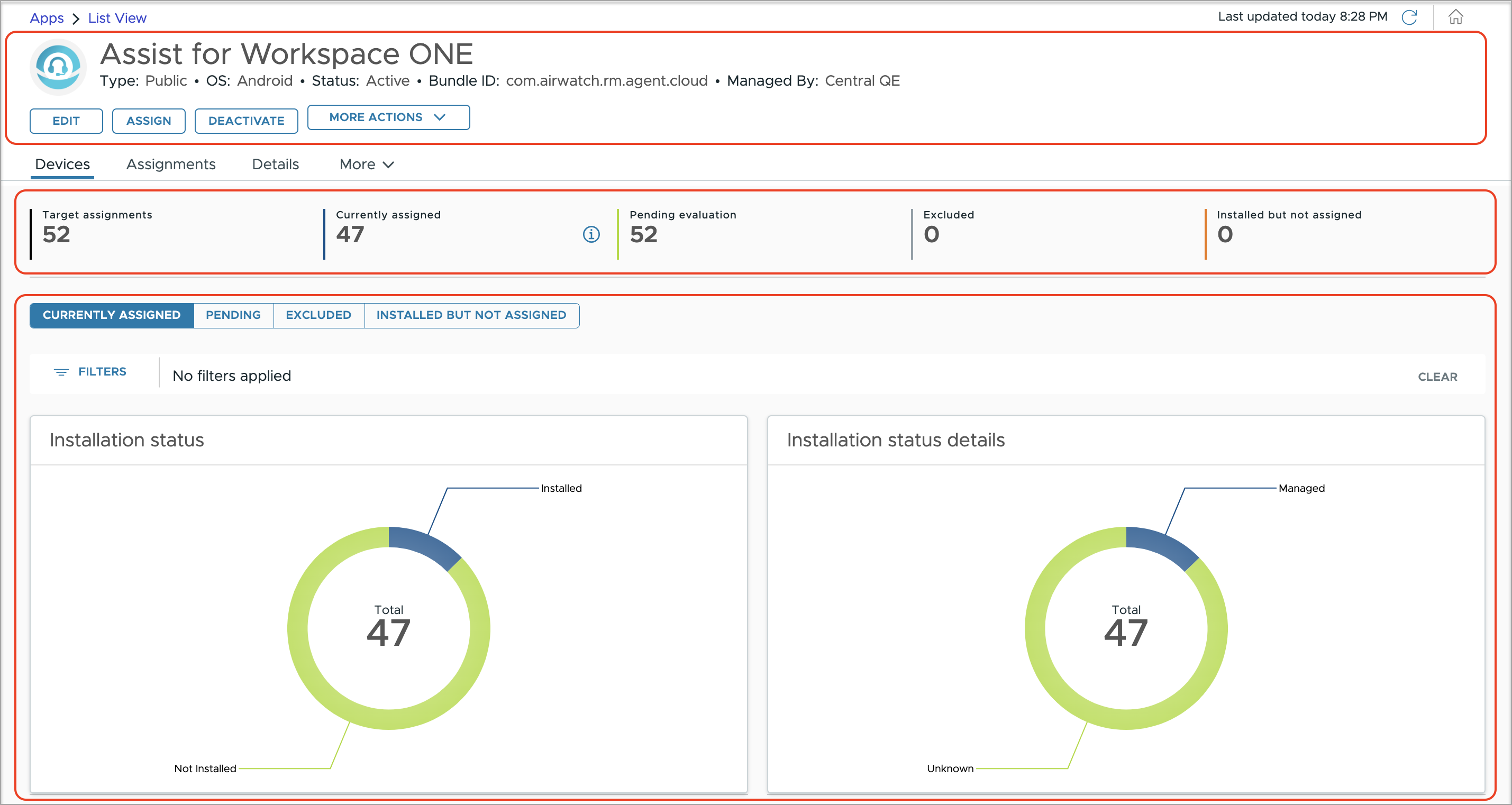The width and height of the screenshot is (1512, 805).
Task: Open the Assignments tab
Action: (x=171, y=164)
